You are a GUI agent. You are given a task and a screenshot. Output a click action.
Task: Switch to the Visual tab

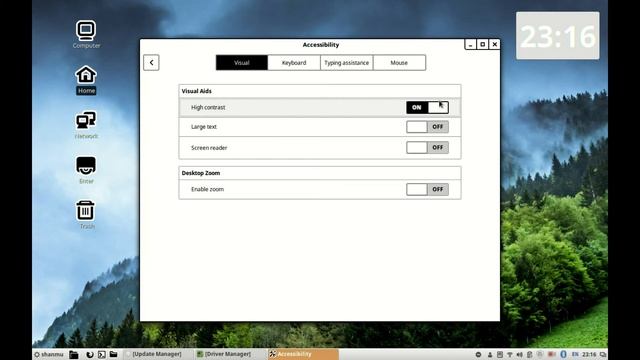(x=242, y=63)
